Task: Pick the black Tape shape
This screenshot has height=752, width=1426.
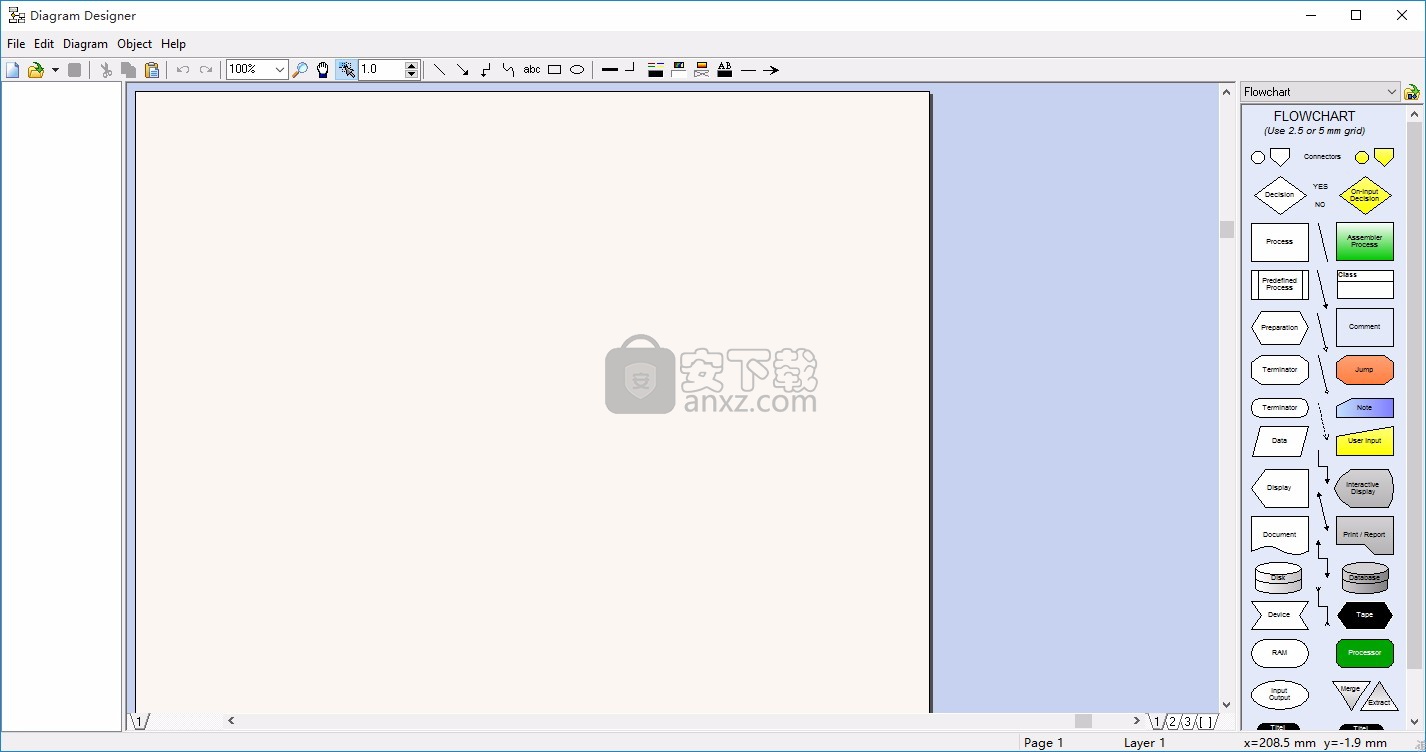Action: click(1365, 615)
